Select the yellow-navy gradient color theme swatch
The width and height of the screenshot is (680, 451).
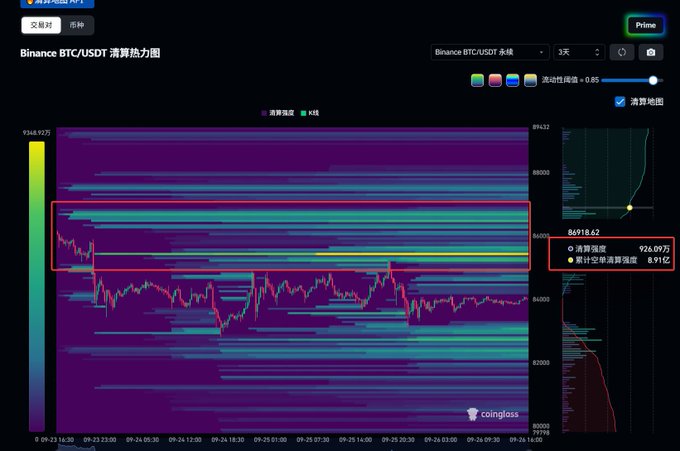coord(530,80)
